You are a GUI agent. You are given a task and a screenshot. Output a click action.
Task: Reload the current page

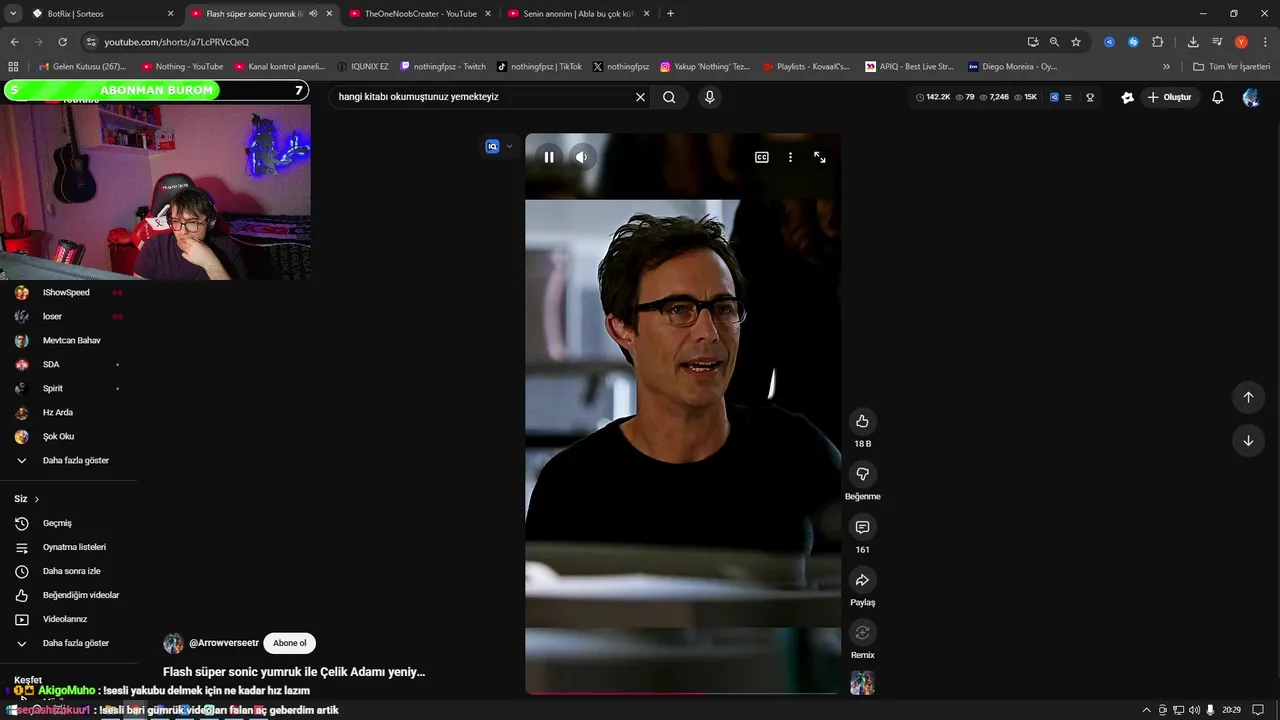pyautogui.click(x=62, y=42)
